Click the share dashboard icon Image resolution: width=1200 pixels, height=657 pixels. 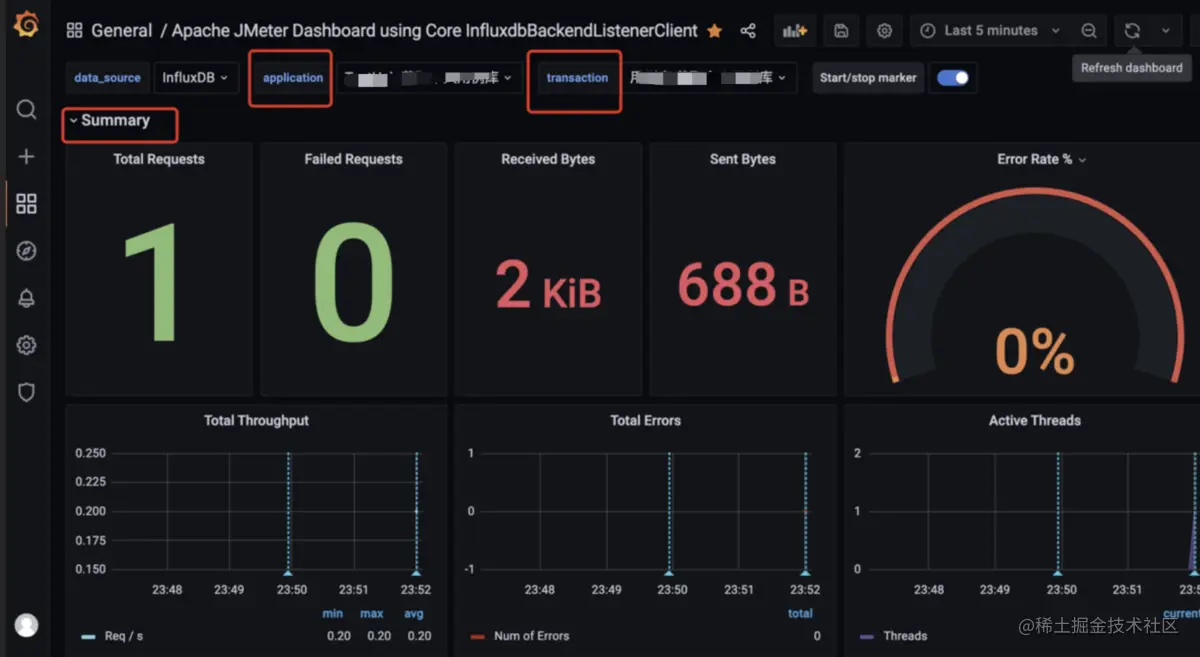point(748,31)
